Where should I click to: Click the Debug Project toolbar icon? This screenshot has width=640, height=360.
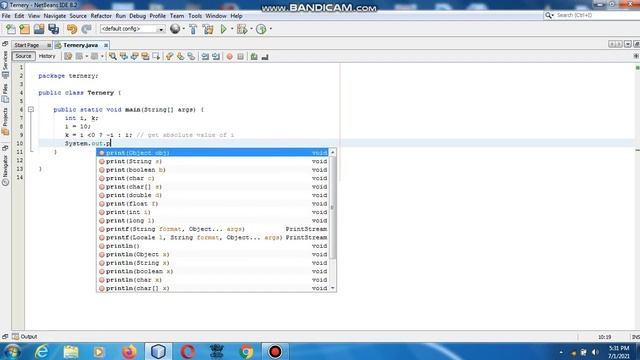pos(242,29)
